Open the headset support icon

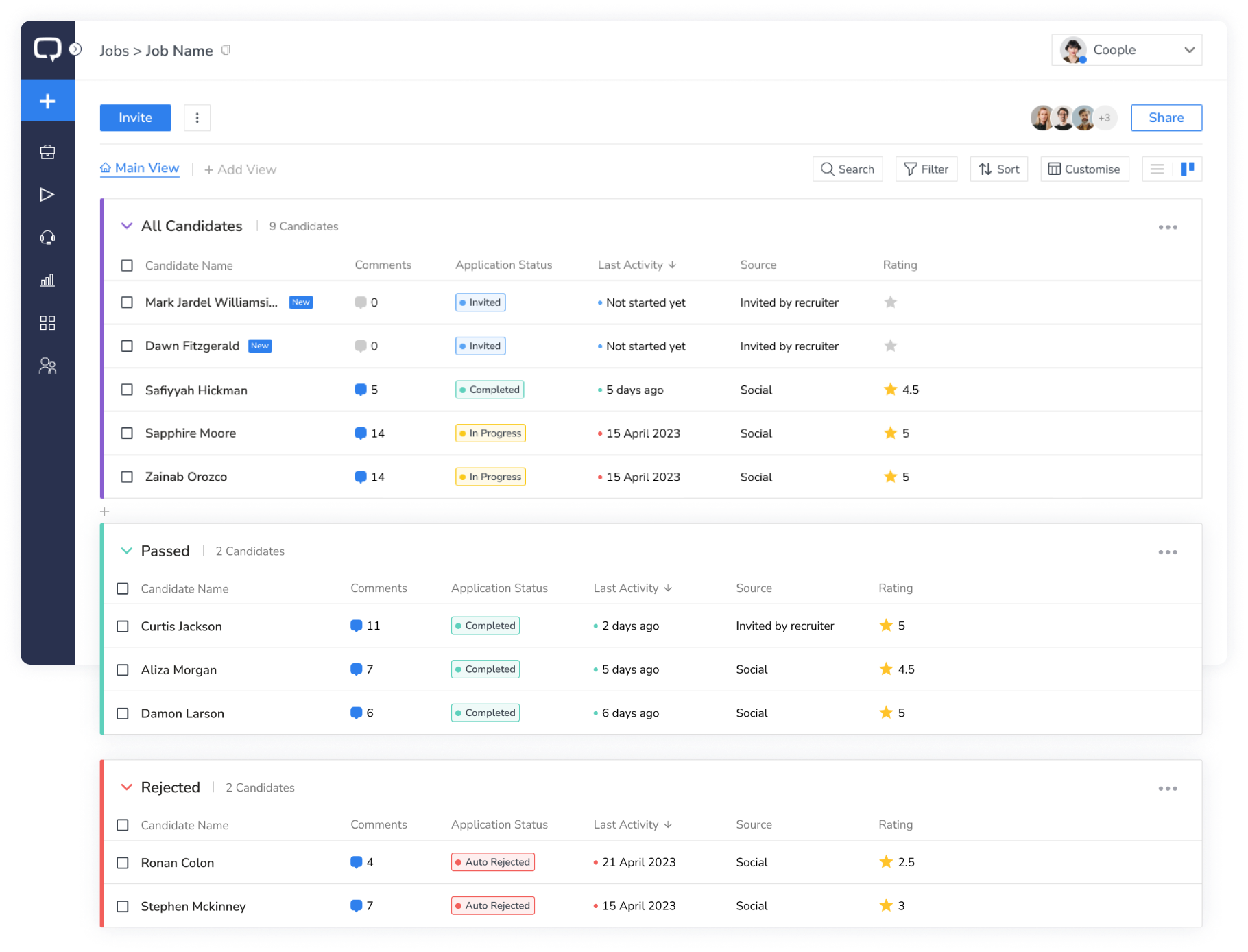47,238
